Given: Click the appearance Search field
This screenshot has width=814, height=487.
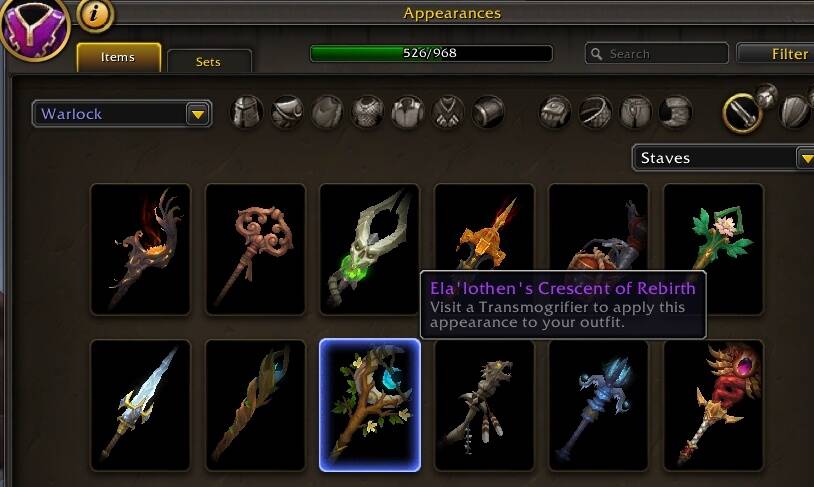Looking at the screenshot, I should click(x=657, y=53).
